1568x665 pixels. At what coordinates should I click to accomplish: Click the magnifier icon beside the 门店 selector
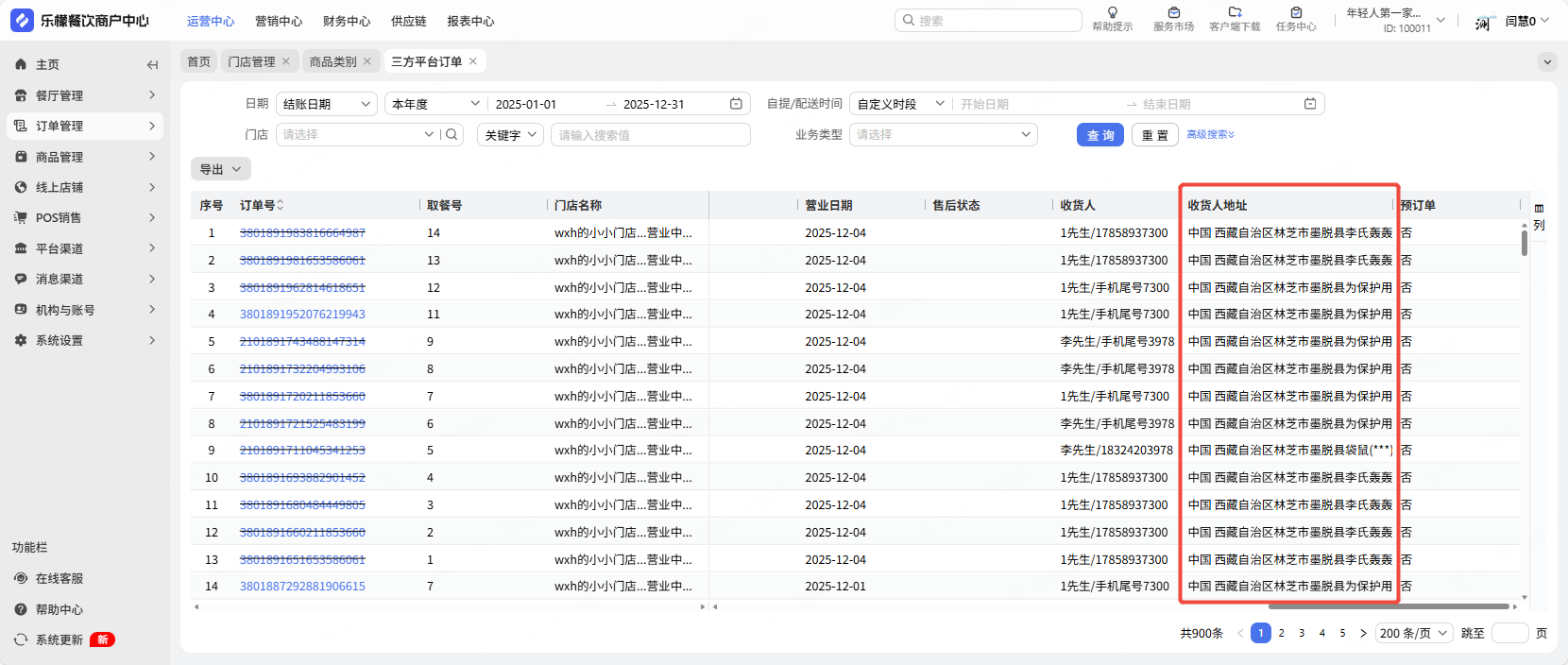452,135
